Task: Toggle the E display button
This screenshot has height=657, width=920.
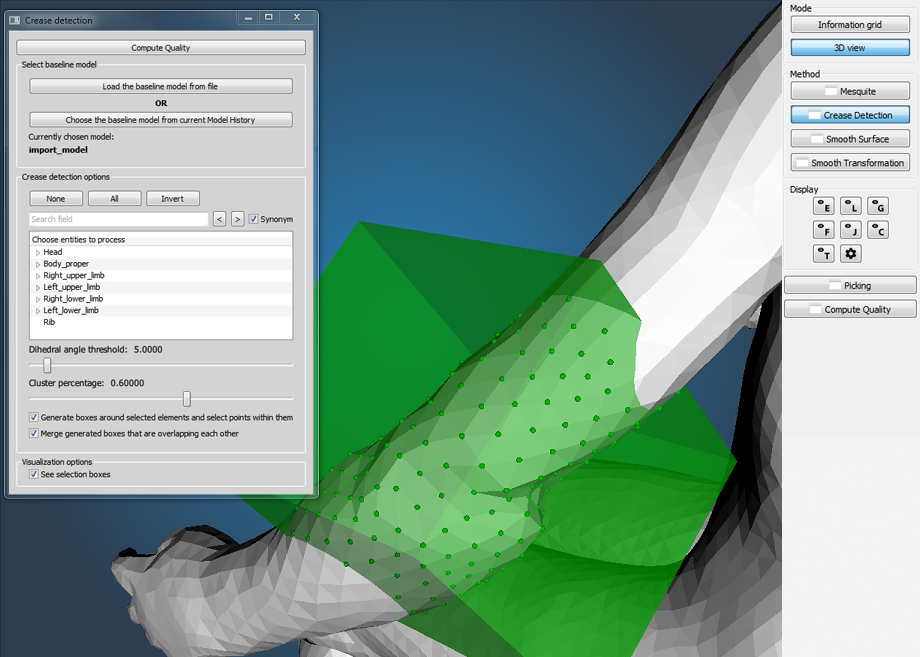Action: pos(824,206)
